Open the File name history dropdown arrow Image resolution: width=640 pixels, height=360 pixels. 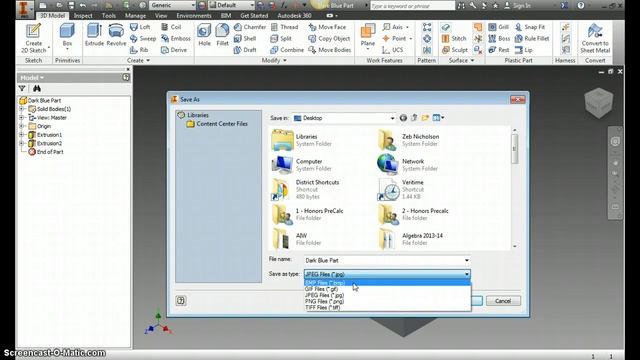(x=467, y=260)
